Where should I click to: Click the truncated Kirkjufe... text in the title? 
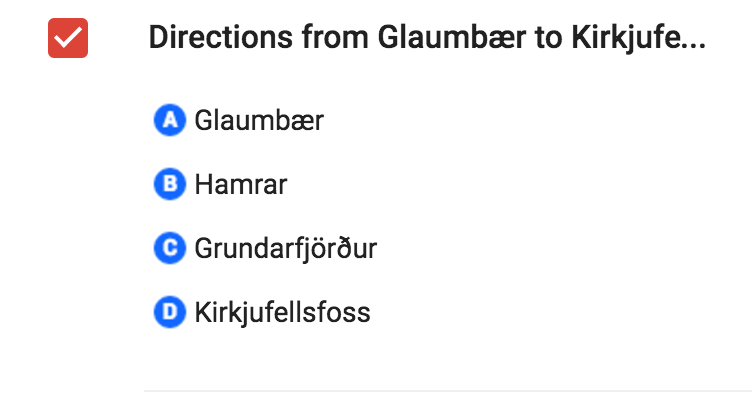pyautogui.click(x=639, y=38)
